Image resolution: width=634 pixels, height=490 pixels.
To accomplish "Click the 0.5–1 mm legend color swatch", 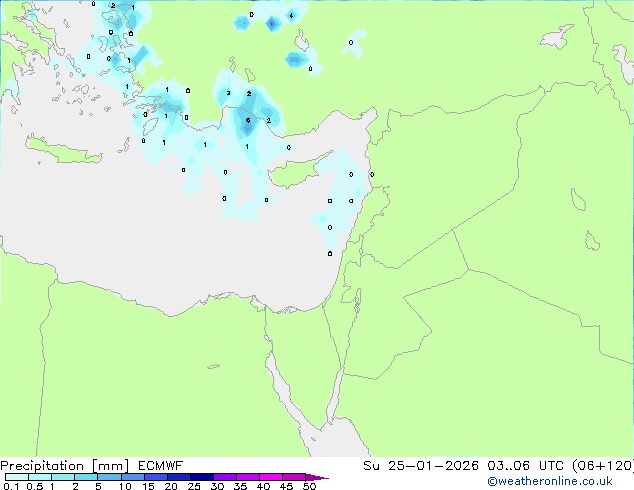I will (x=40, y=477).
